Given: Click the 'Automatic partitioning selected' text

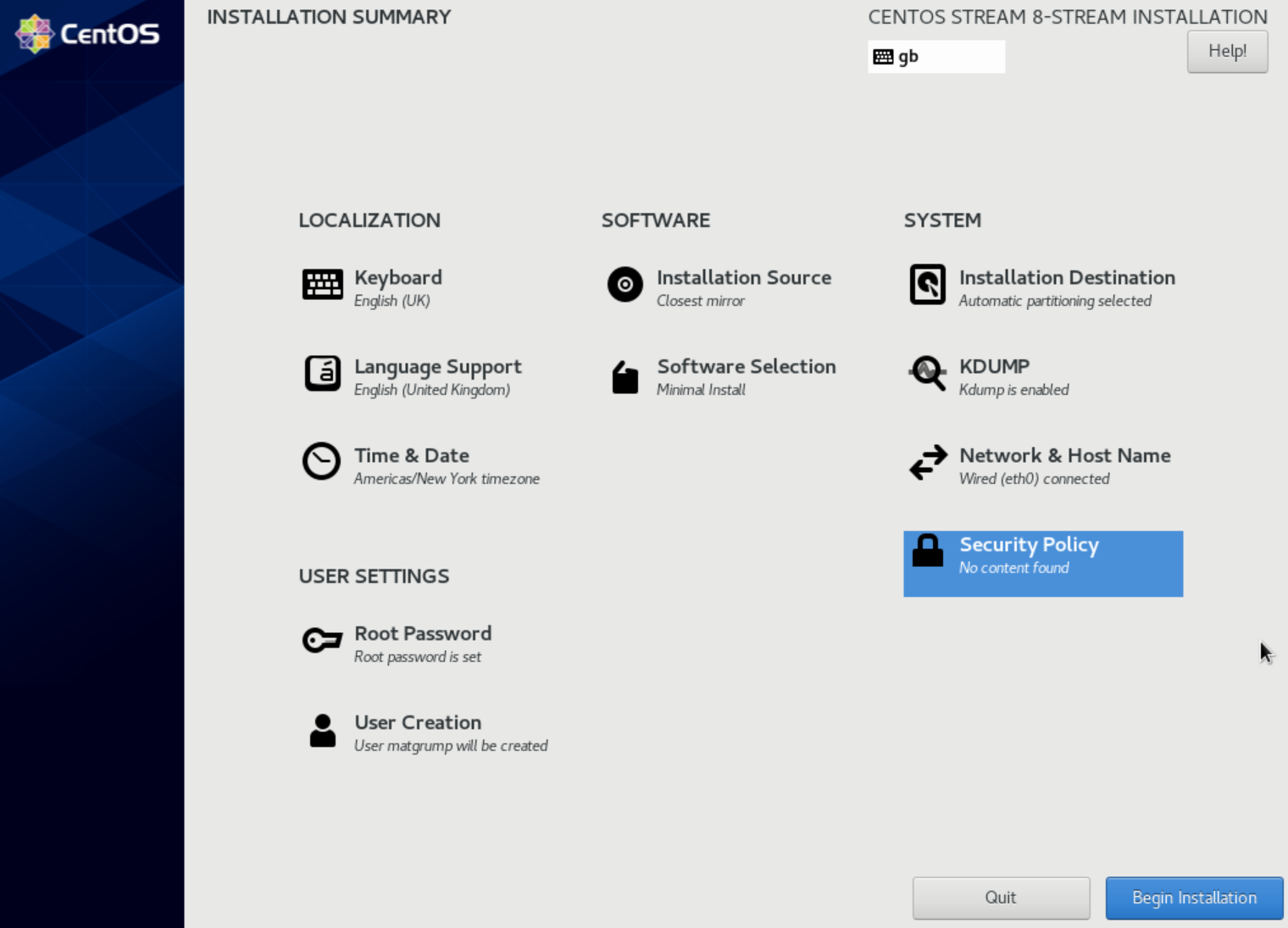Looking at the screenshot, I should (x=1055, y=301).
